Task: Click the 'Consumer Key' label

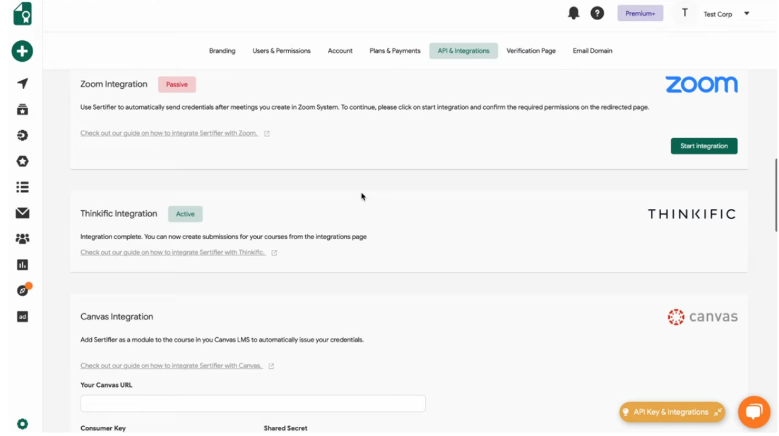Action: (x=103, y=428)
